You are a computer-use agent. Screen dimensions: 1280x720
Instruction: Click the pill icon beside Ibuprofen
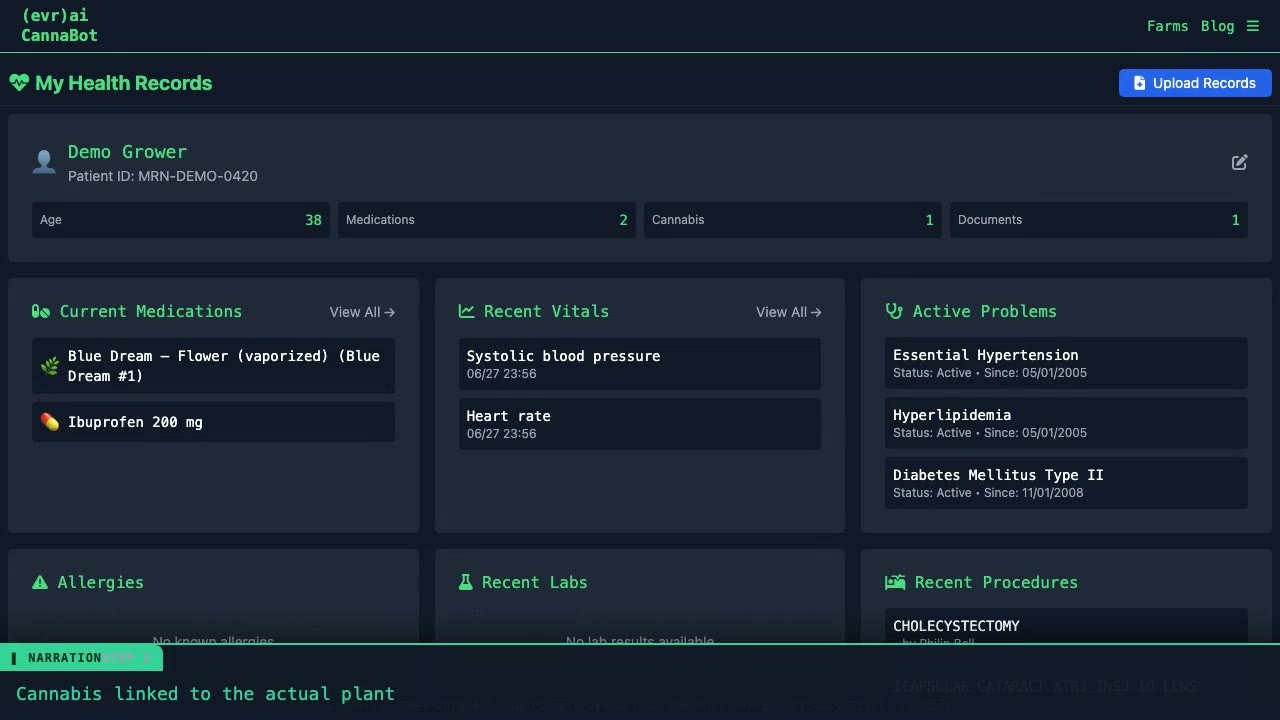pyautogui.click(x=50, y=422)
